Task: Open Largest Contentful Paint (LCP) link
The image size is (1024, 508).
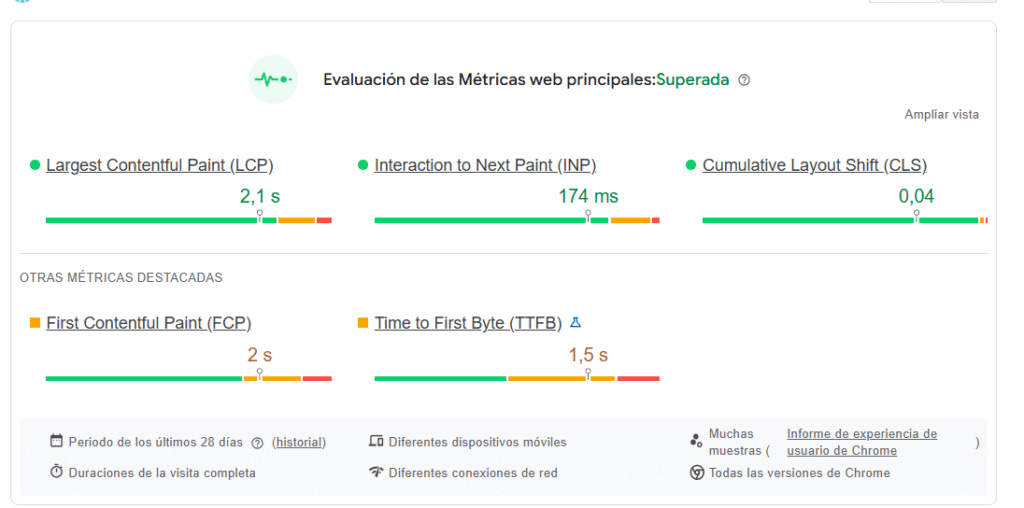Action: click(x=160, y=165)
